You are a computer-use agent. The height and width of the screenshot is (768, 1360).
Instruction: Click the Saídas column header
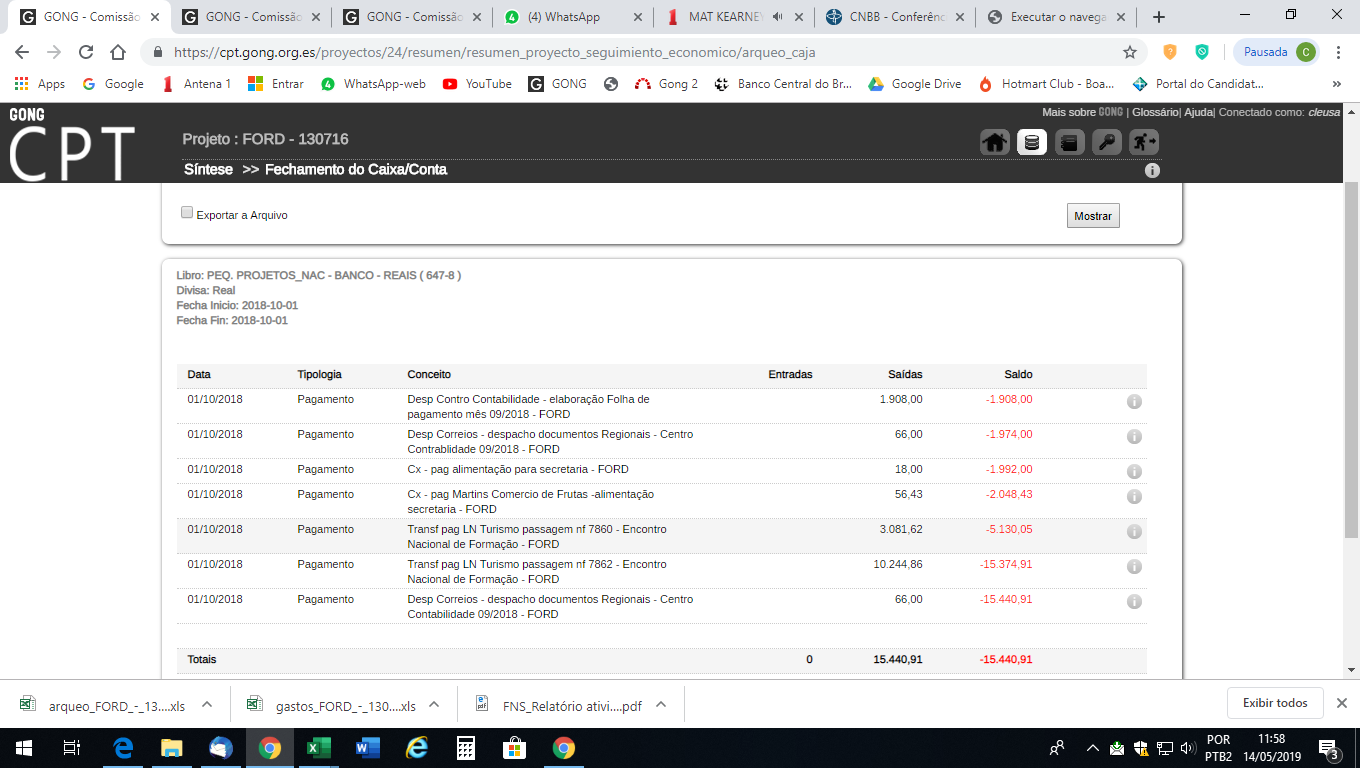(905, 374)
